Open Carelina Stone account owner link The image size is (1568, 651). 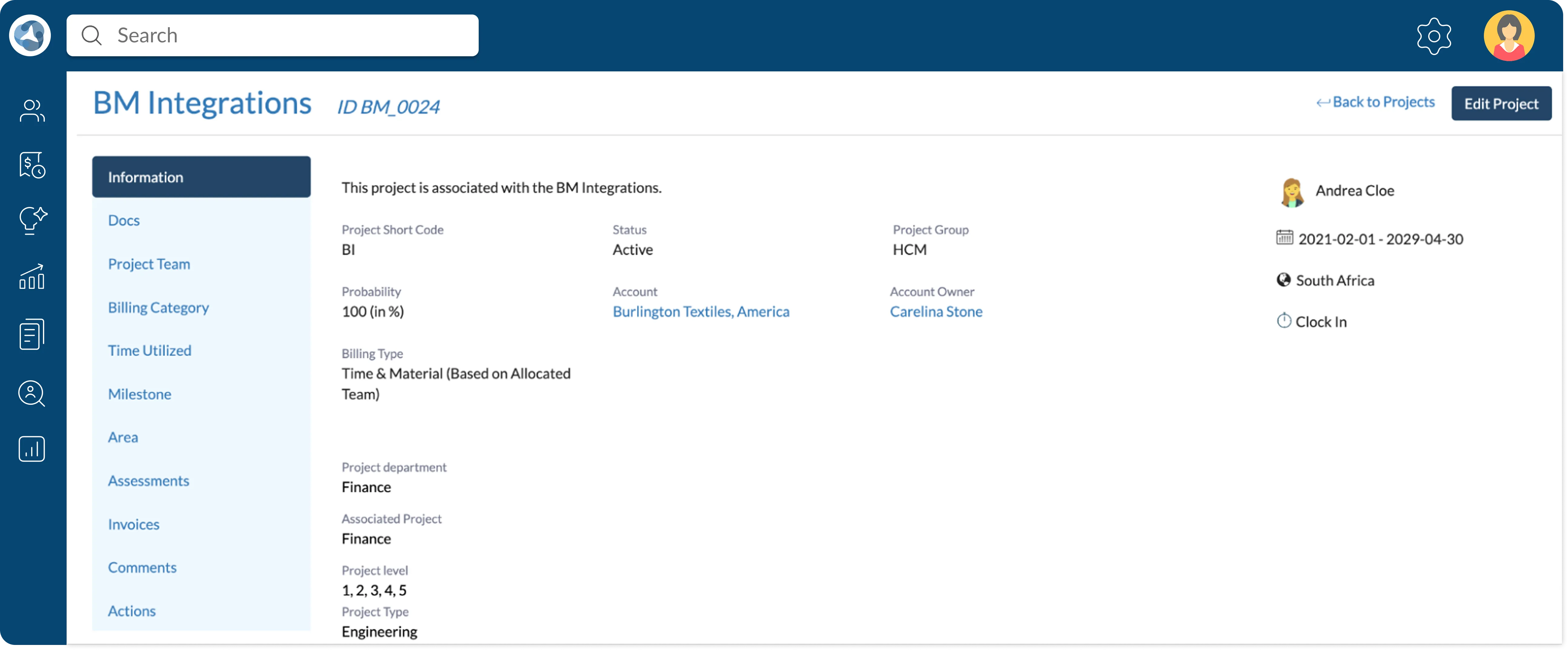point(936,312)
